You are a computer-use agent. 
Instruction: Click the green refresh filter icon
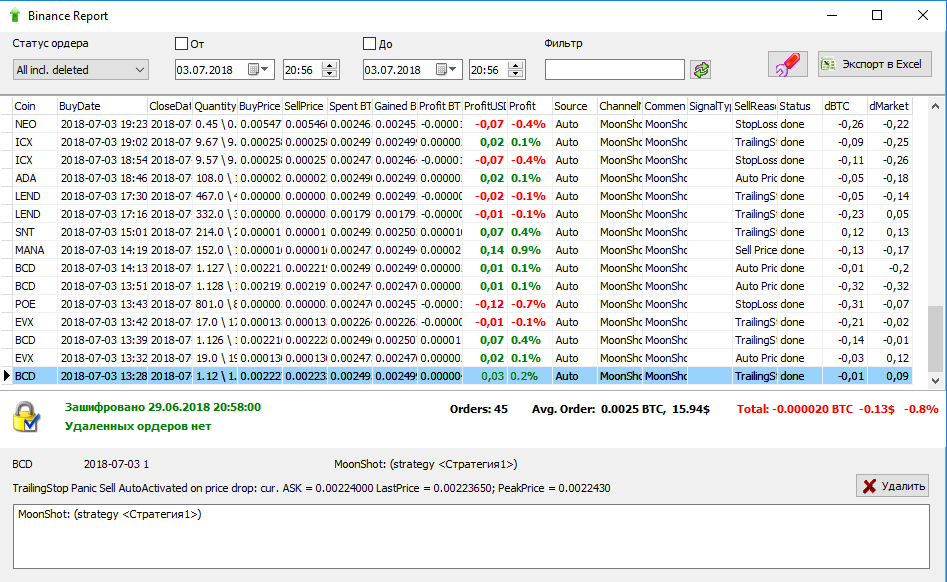click(701, 69)
